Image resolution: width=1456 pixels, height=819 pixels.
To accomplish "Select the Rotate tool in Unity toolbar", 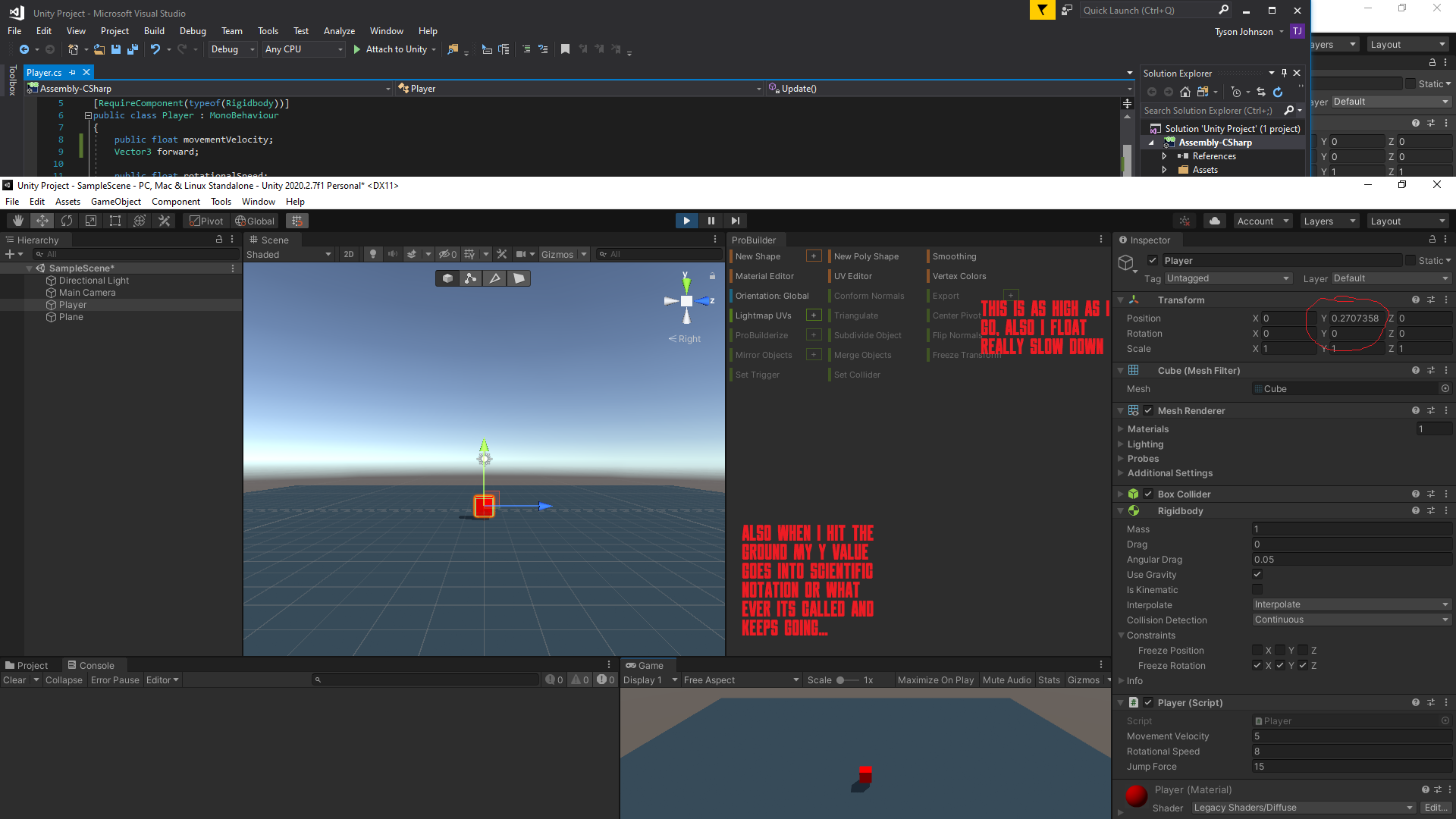I will point(67,221).
